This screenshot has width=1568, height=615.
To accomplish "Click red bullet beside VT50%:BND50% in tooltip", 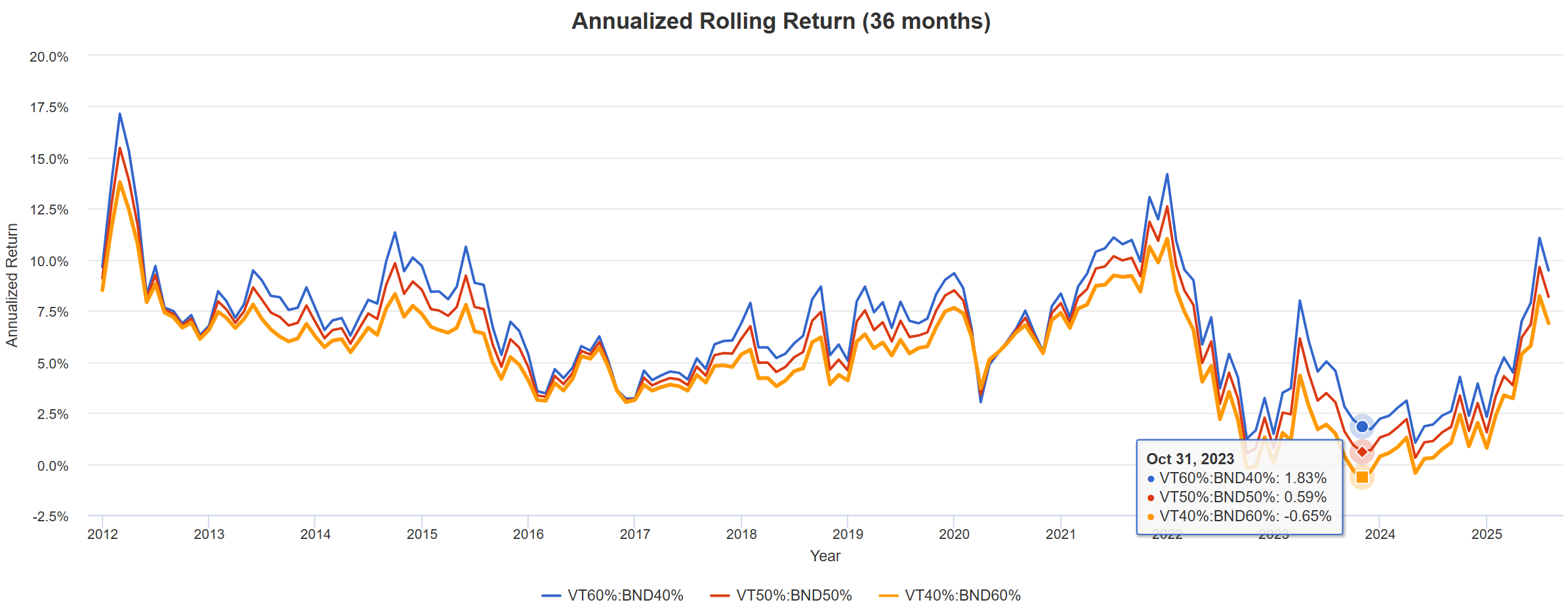I will (1151, 498).
